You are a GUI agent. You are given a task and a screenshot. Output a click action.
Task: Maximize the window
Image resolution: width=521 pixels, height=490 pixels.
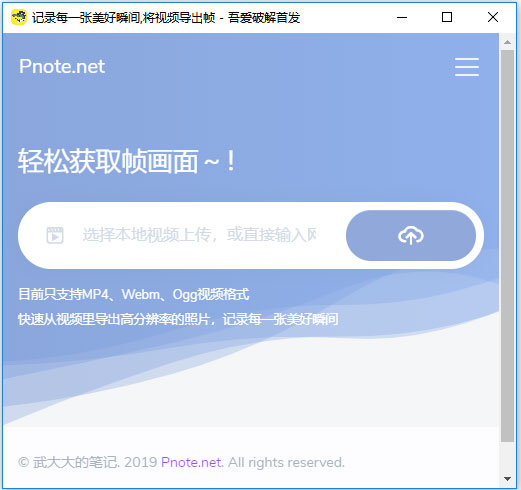pyautogui.click(x=447, y=17)
